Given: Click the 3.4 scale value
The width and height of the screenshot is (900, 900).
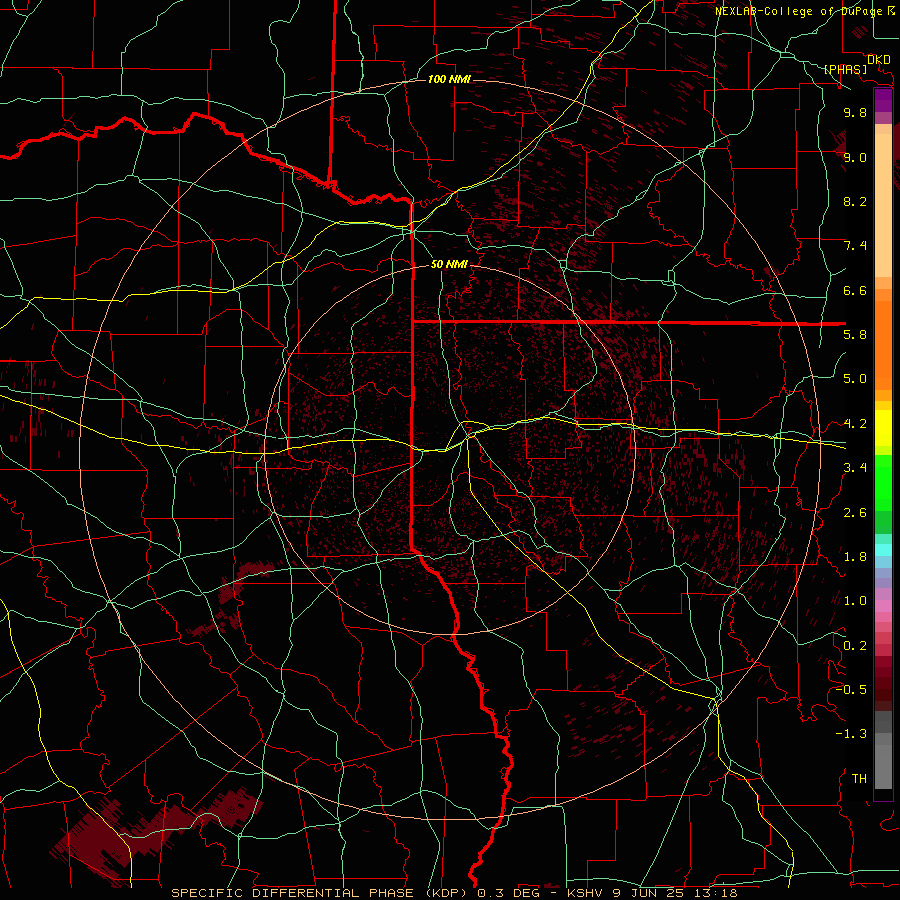Looking at the screenshot, I should (855, 468).
